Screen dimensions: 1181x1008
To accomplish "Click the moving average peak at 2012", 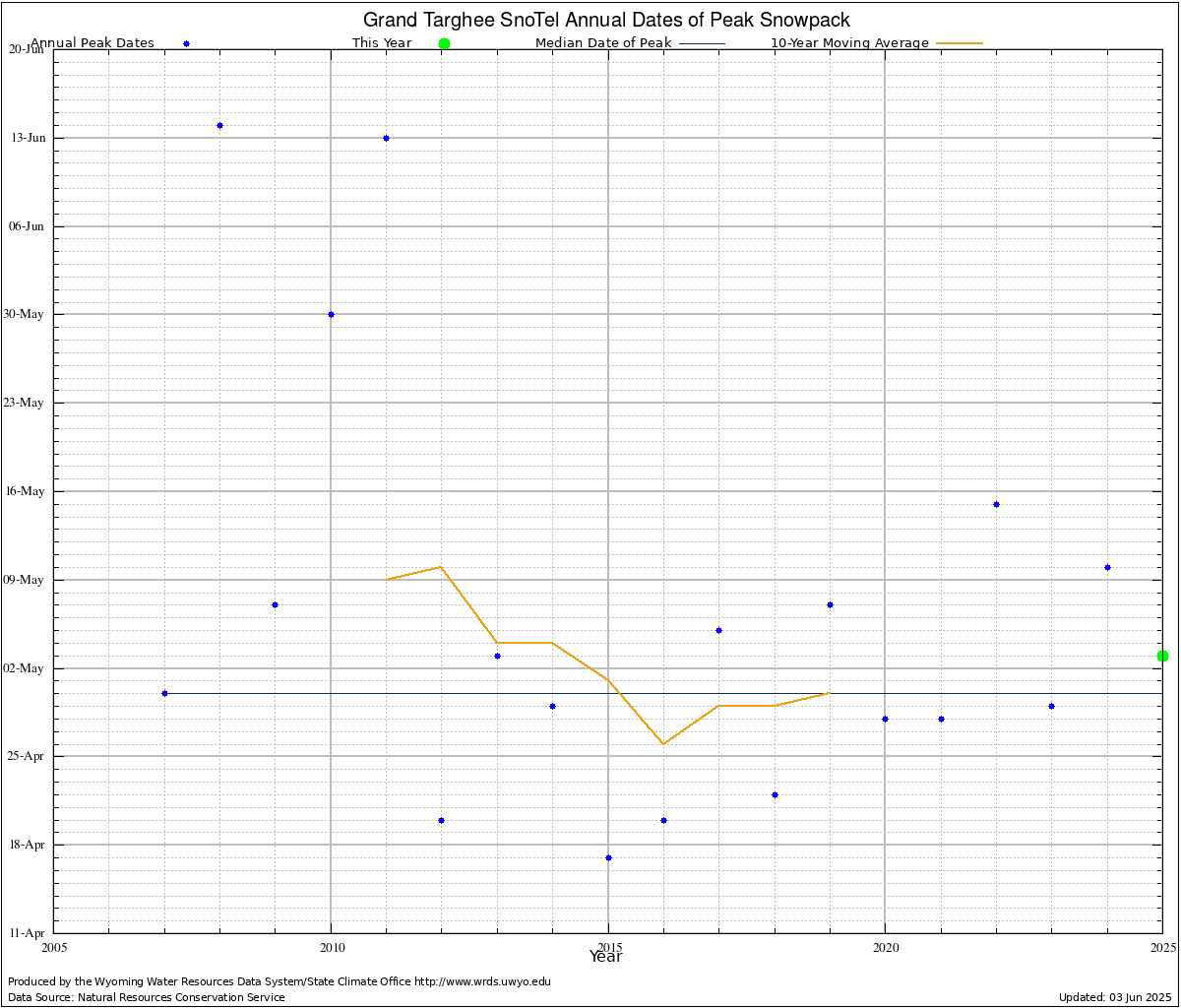I will click(x=441, y=567).
